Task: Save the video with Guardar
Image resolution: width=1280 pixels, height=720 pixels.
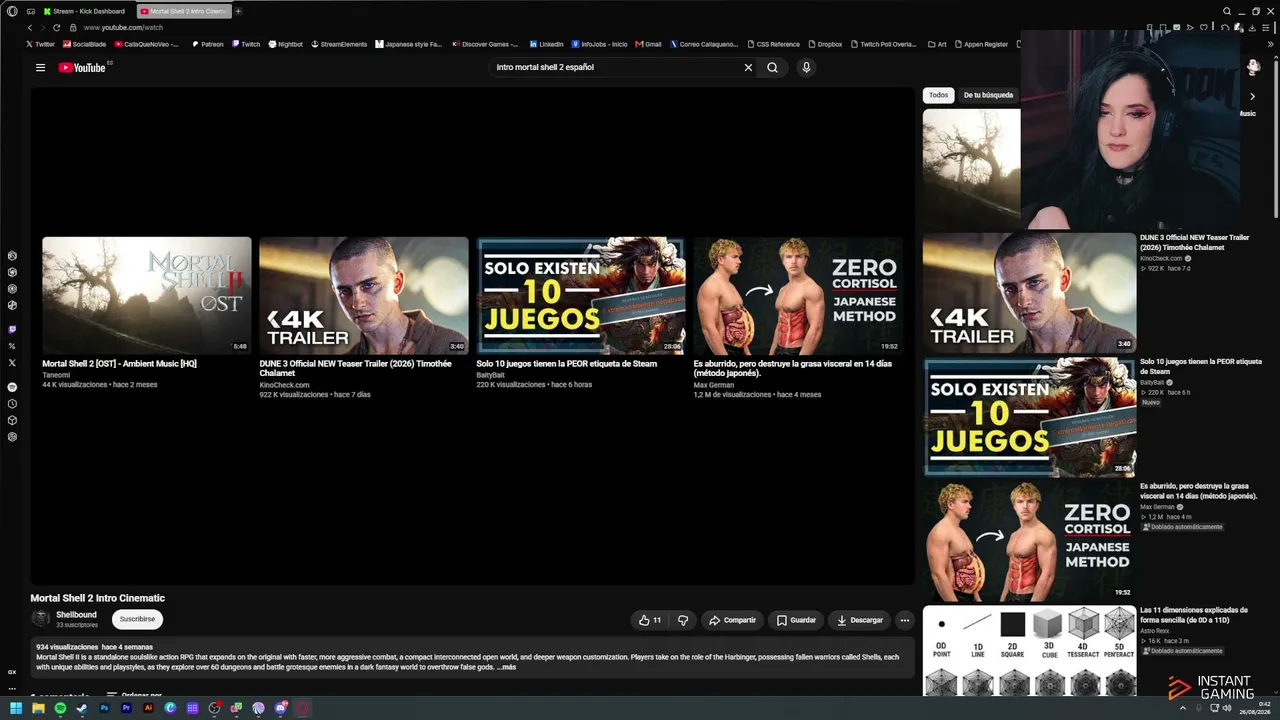Action: click(x=796, y=620)
